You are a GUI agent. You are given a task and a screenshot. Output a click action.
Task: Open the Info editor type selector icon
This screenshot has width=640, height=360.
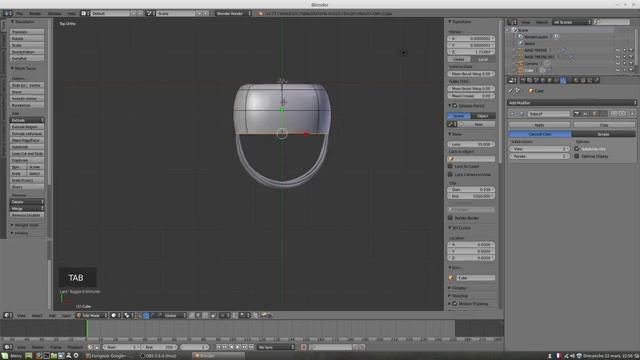7,13
